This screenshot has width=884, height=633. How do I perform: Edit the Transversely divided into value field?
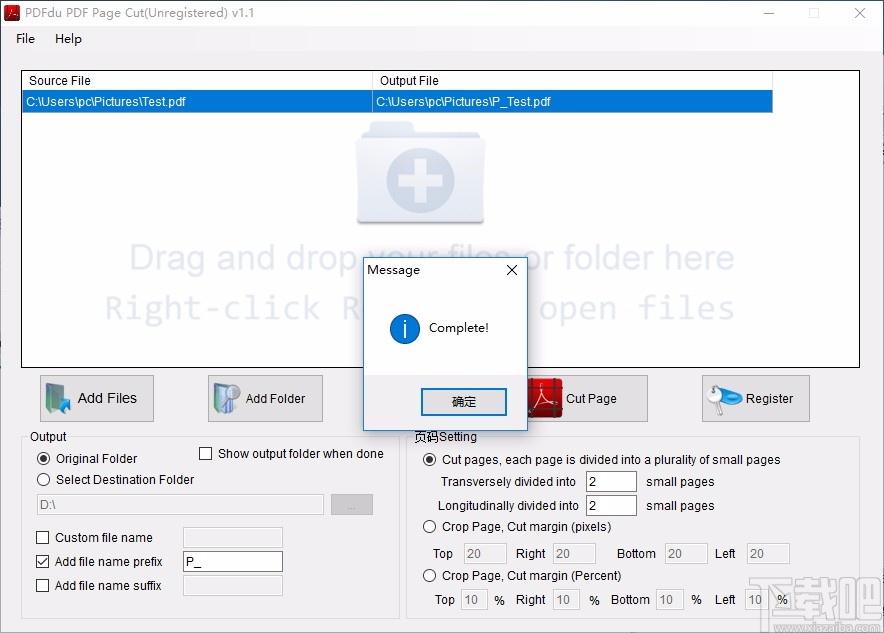point(610,481)
